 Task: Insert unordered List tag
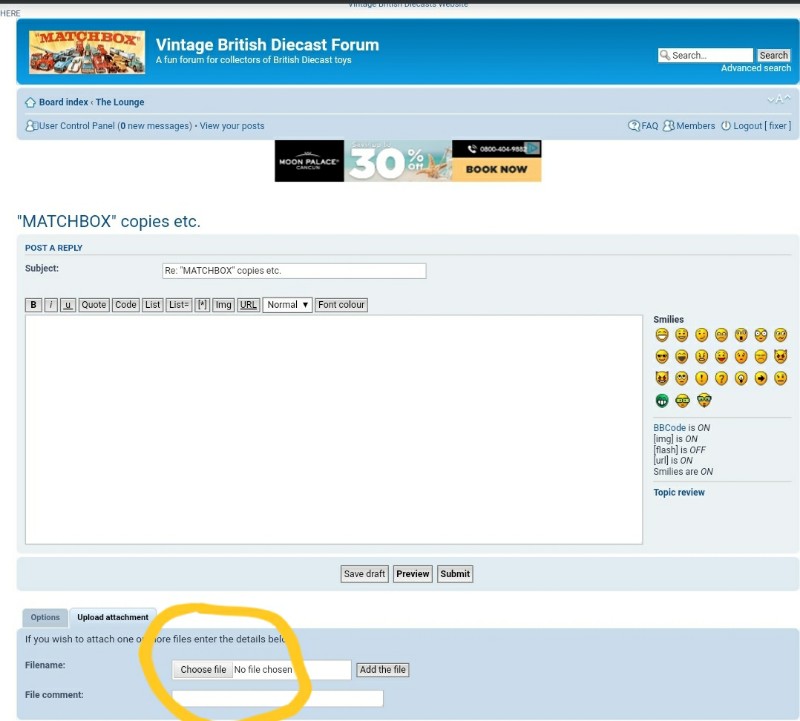pos(153,305)
